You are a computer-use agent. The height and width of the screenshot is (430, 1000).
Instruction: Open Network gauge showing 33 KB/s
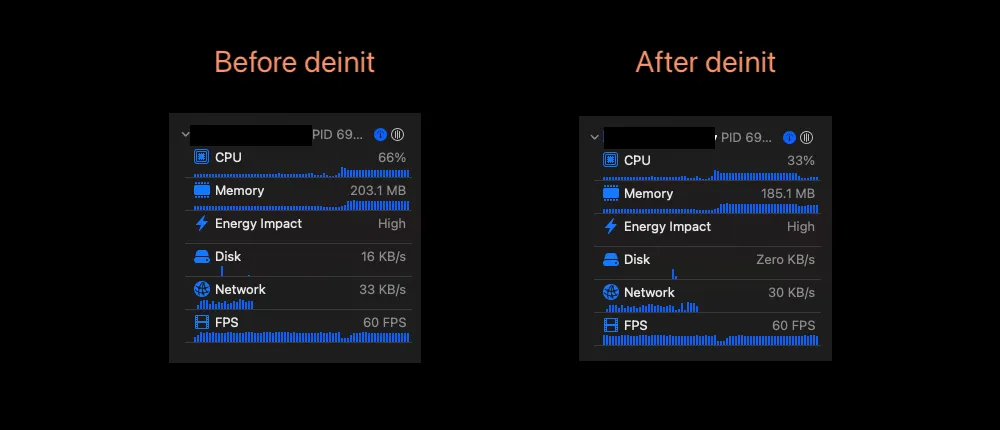coord(300,289)
